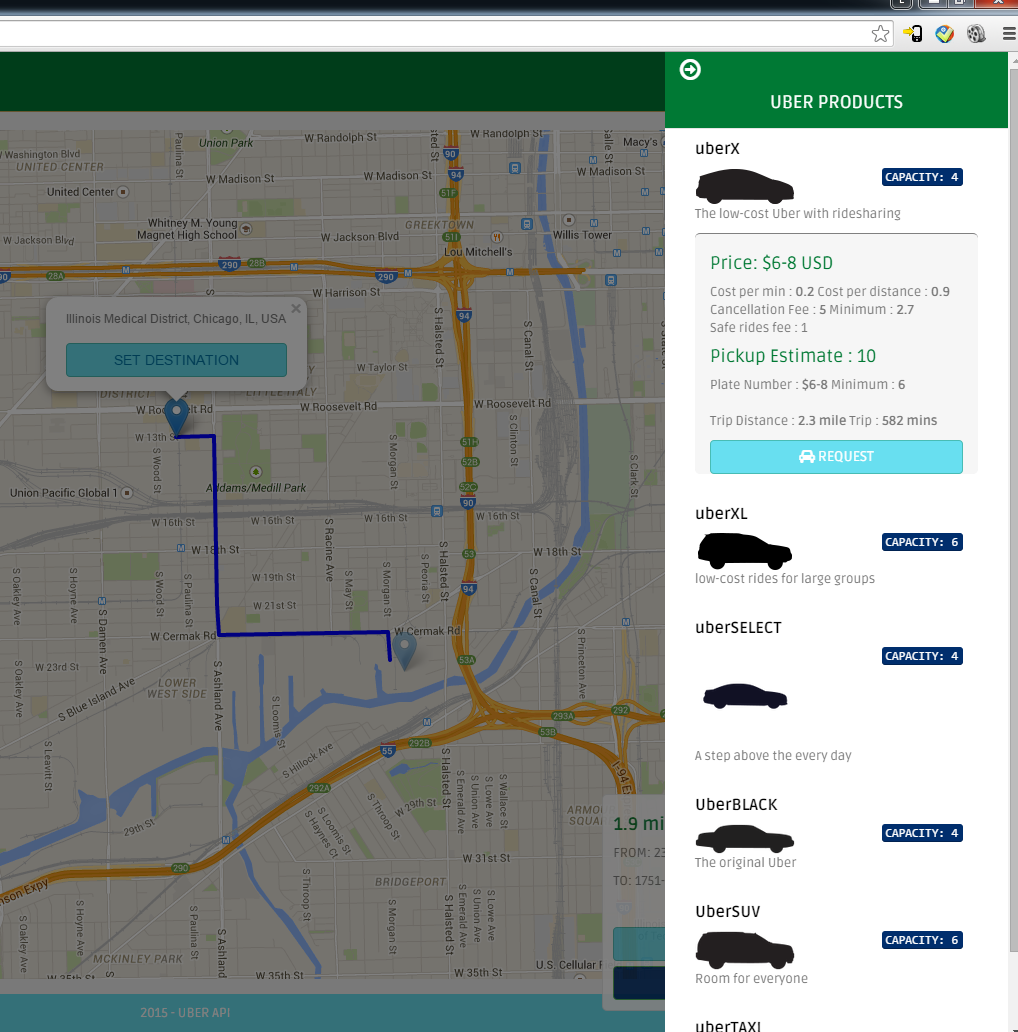1018x1032 pixels.
Task: Click the UBER PRODUCTS panel heading
Action: tap(836, 102)
